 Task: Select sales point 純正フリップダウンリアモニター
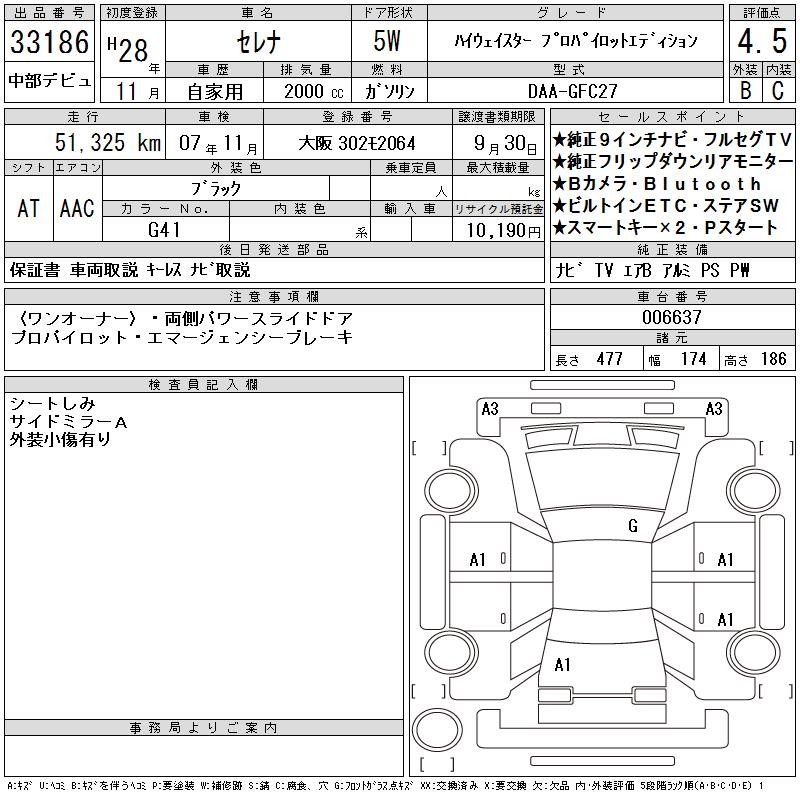click(673, 161)
